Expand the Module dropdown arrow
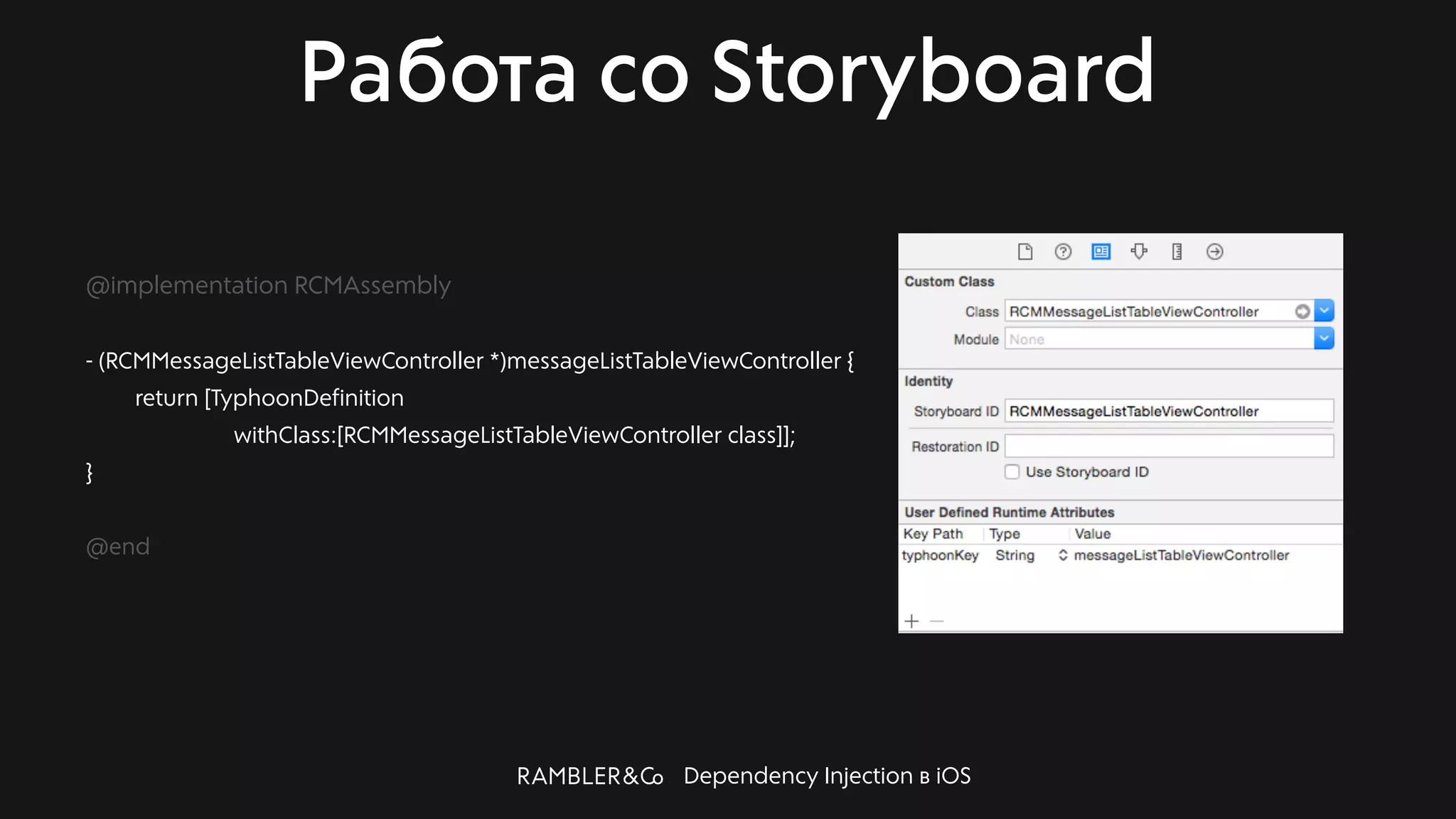 click(1324, 339)
